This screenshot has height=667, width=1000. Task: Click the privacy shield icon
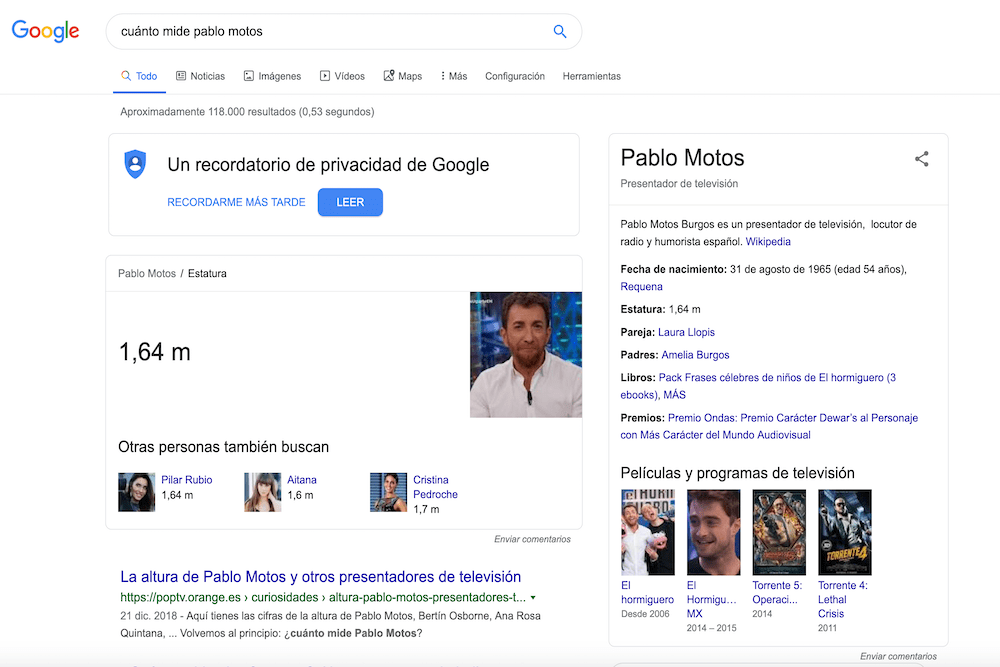pos(135,164)
